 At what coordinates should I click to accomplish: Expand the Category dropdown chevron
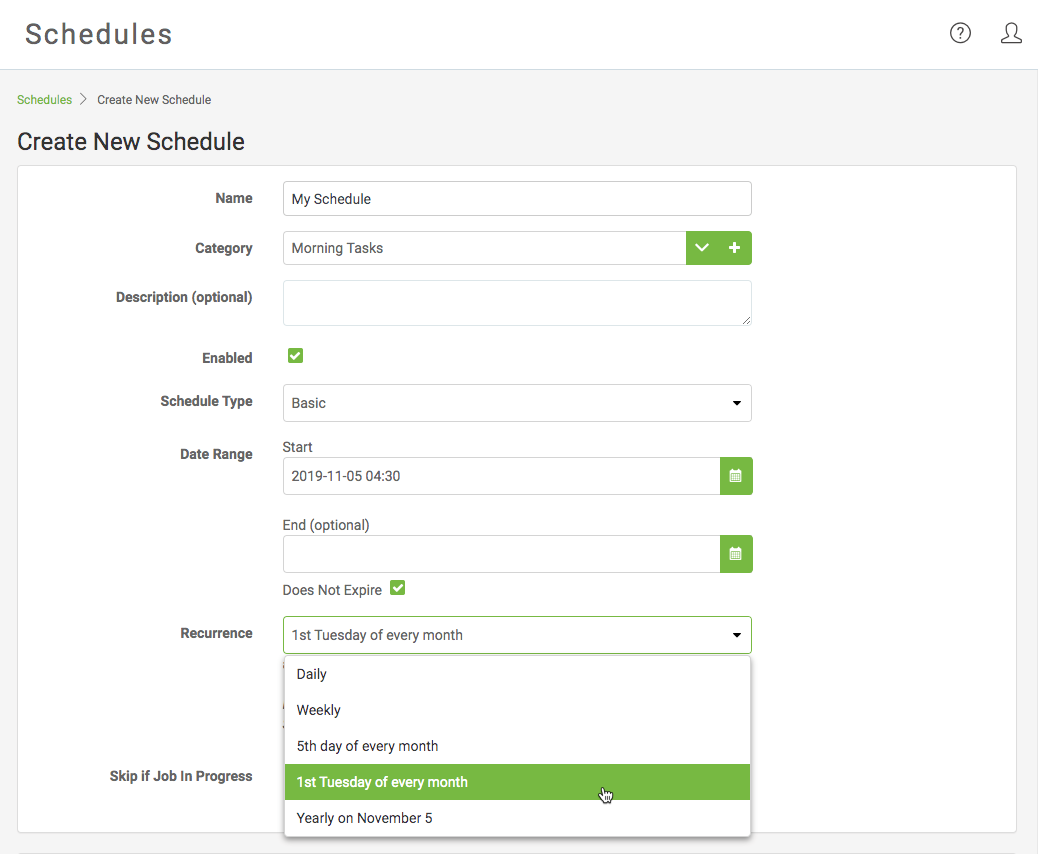pyautogui.click(x=702, y=248)
